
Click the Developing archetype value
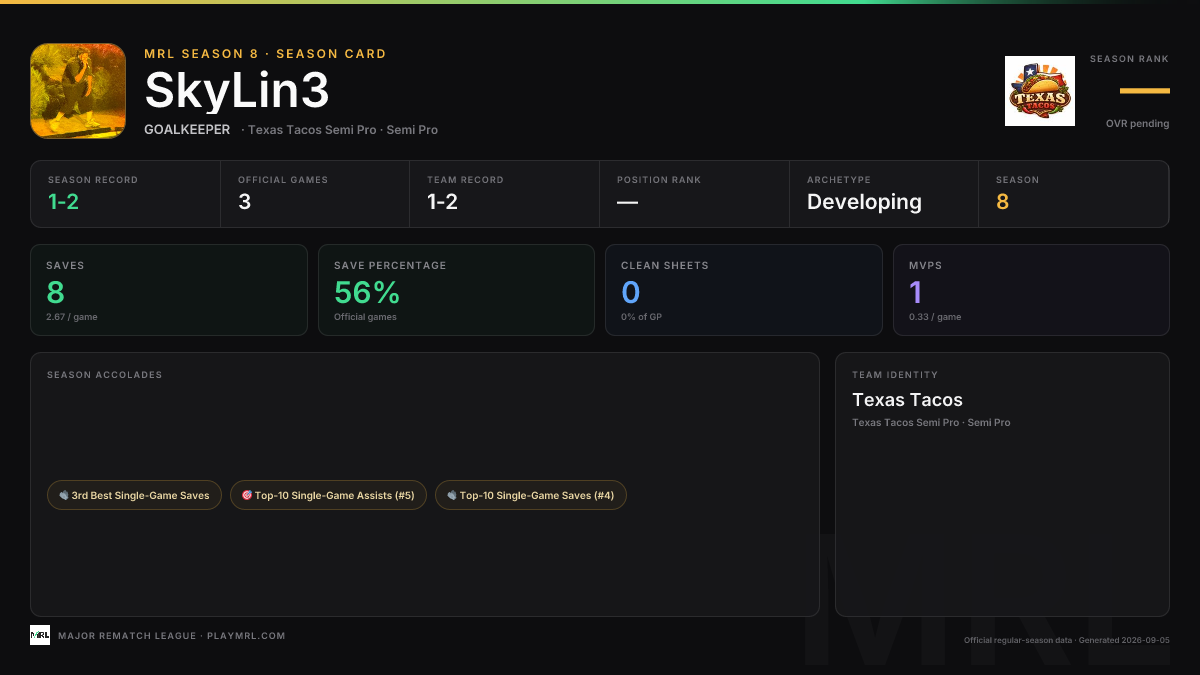[864, 202]
